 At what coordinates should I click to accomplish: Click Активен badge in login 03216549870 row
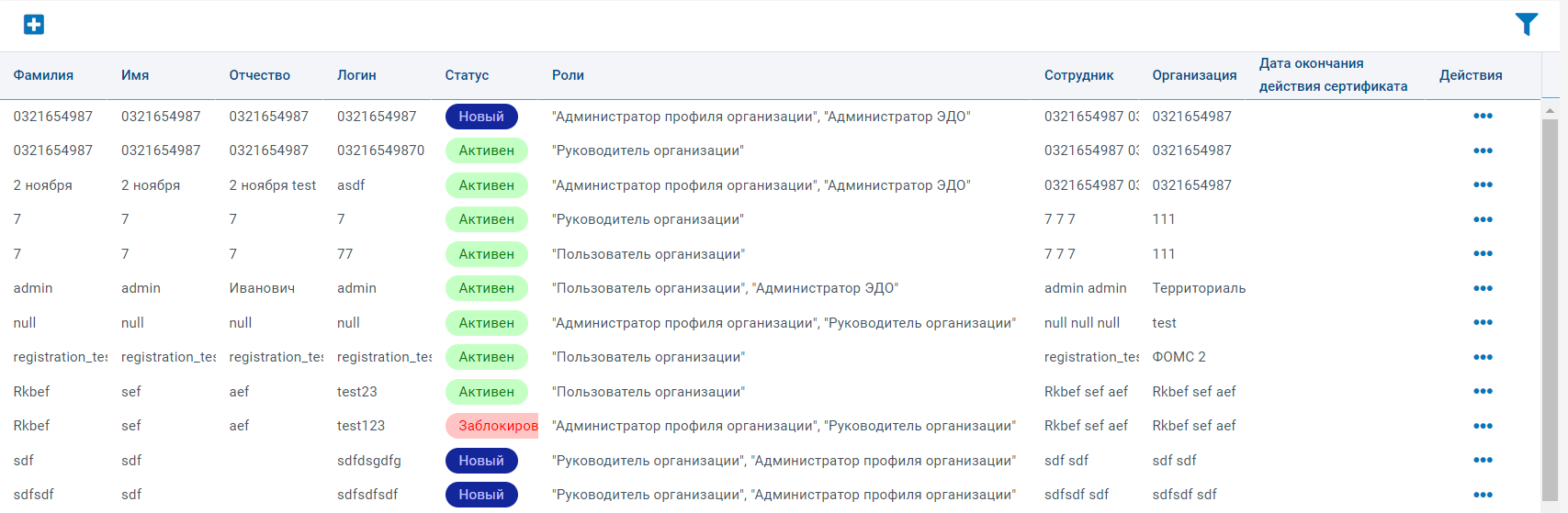[487, 151]
